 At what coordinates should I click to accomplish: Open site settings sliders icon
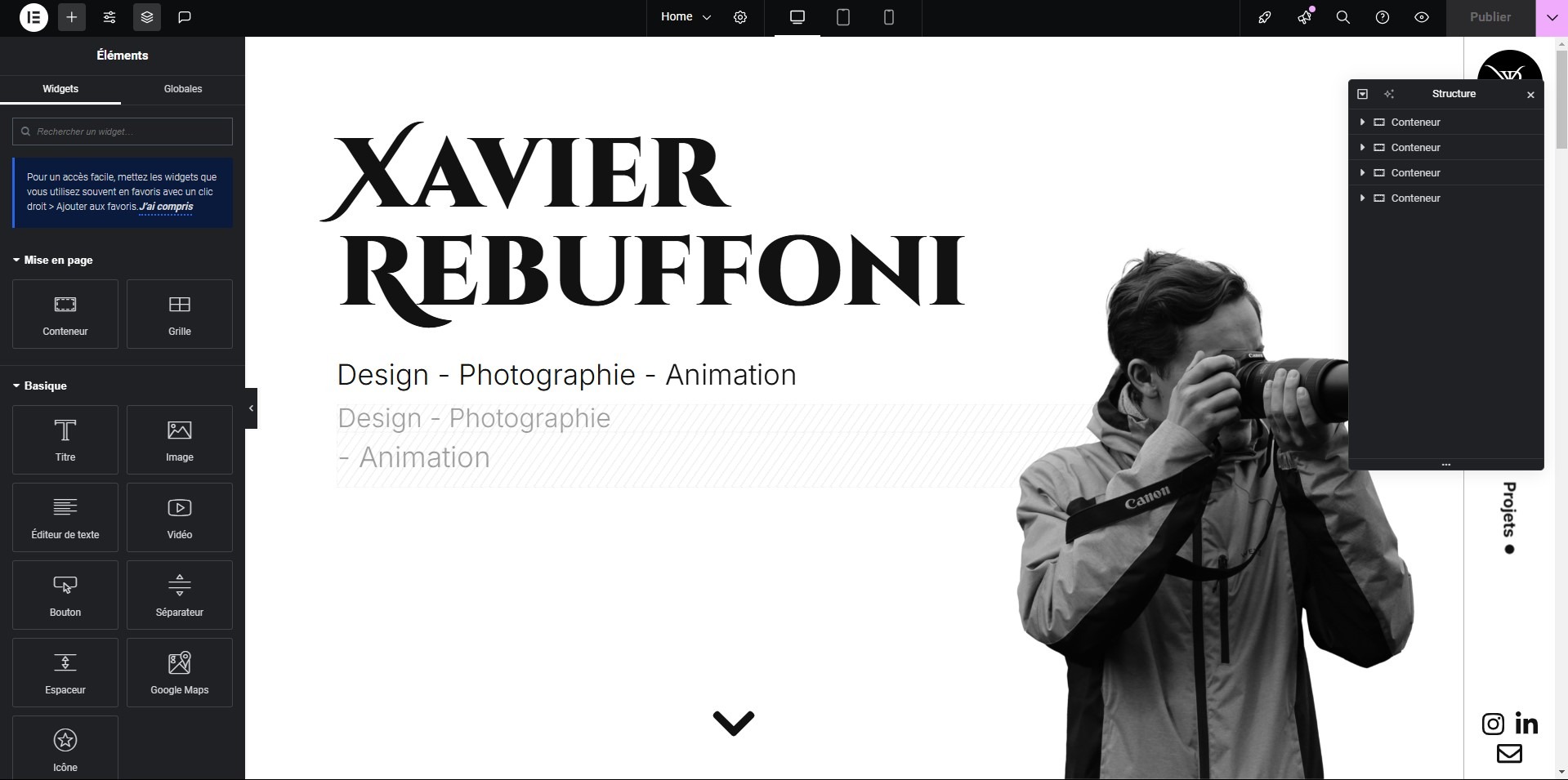pos(109,17)
